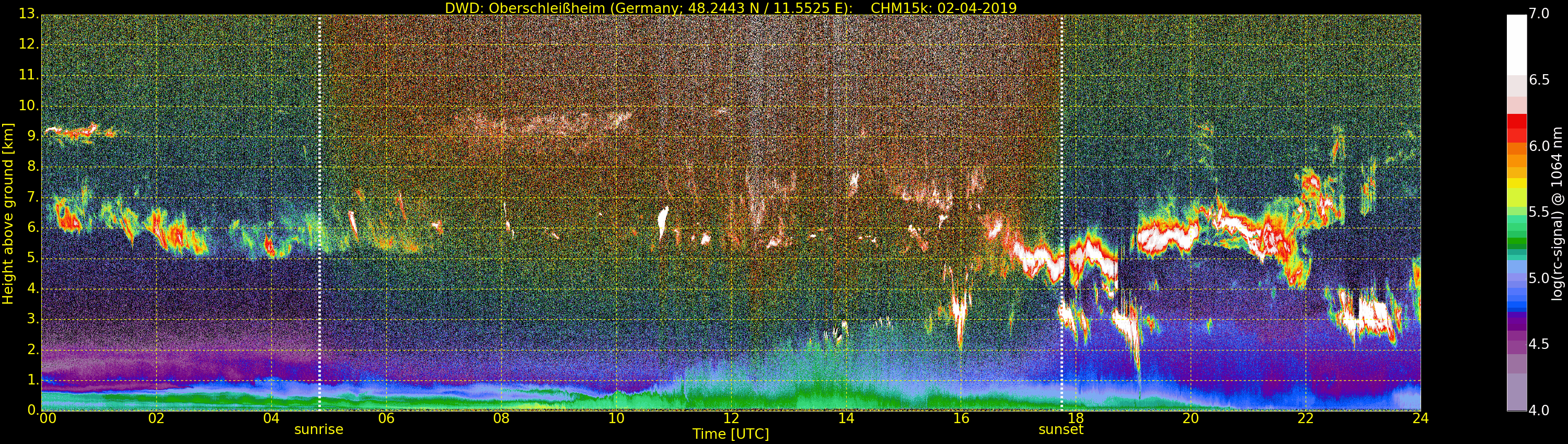
Task: Click the x-axis tick label '12'
Action: coord(731,418)
